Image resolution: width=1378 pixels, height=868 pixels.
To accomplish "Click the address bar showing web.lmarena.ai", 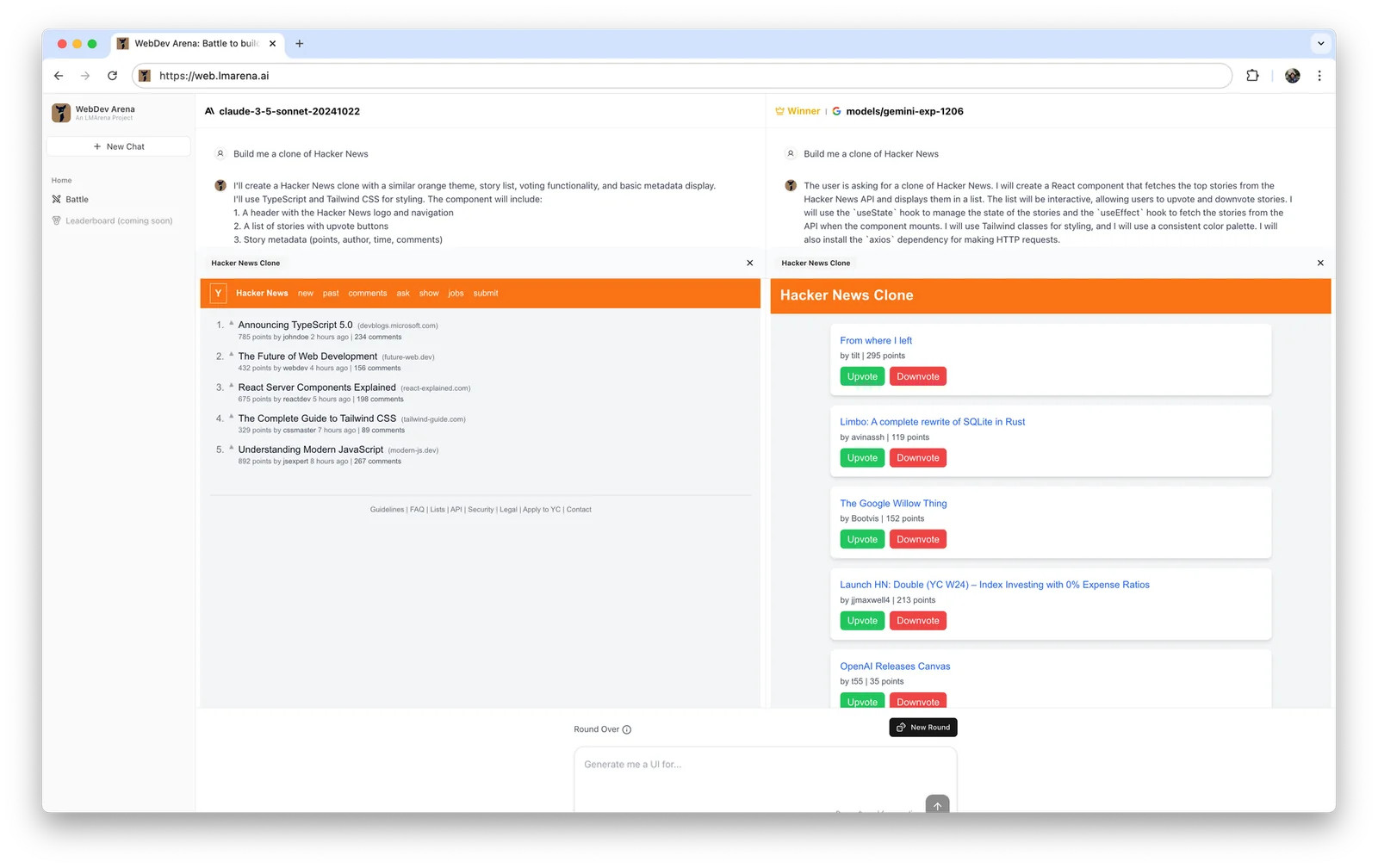I will click(682, 76).
